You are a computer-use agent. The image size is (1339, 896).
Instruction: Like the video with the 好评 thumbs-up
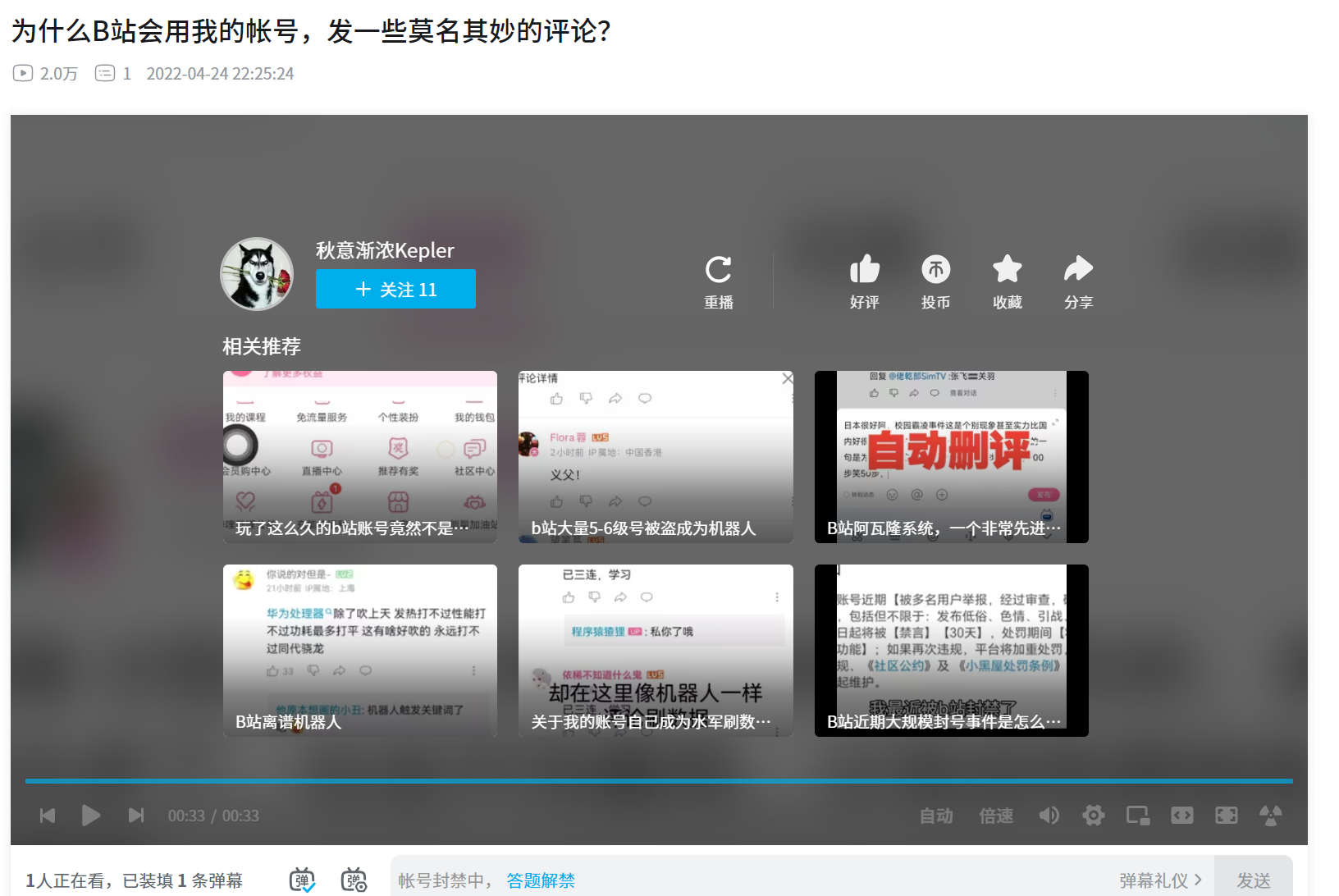(864, 270)
